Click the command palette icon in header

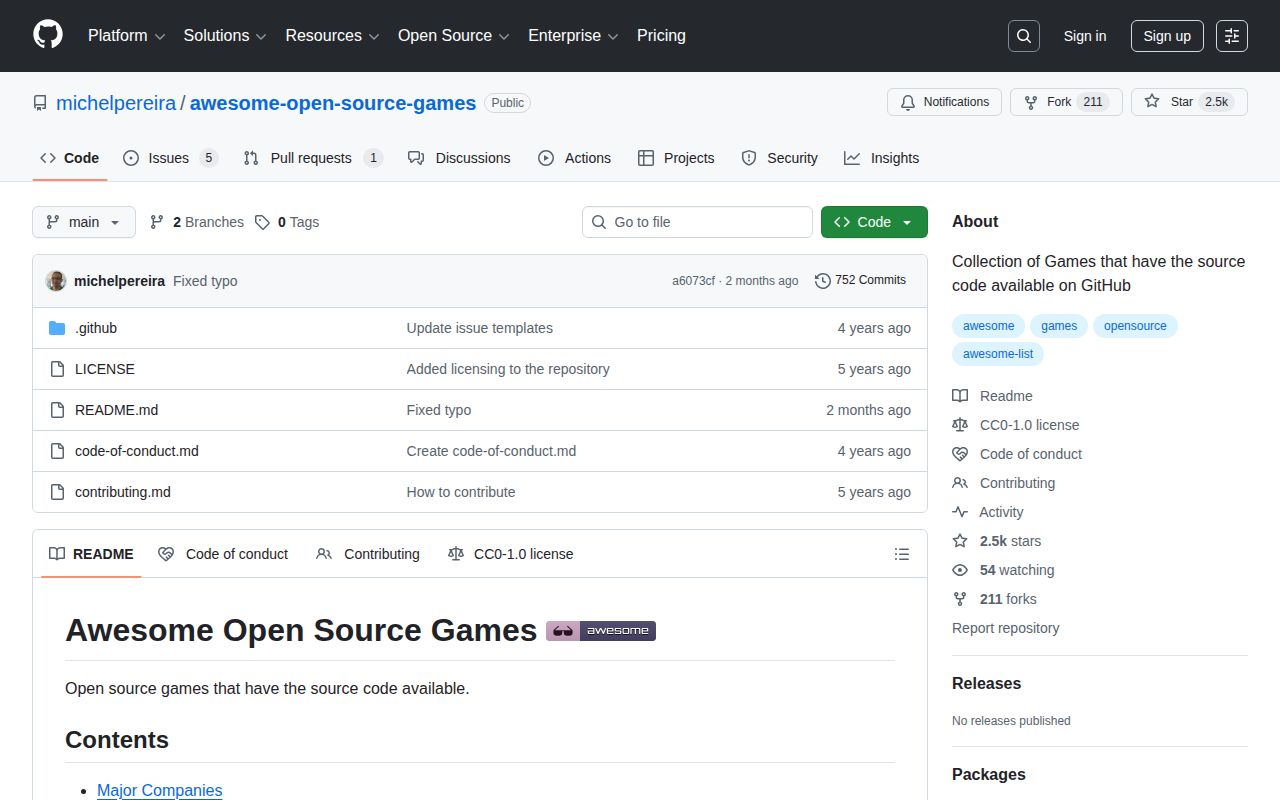1231,36
